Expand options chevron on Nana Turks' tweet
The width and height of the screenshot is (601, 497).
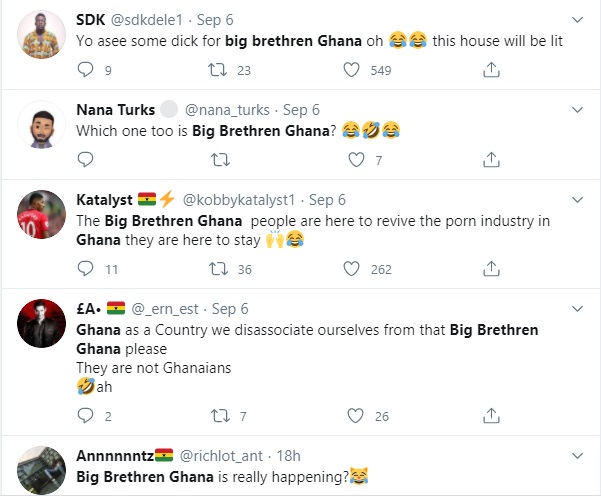tap(577, 108)
